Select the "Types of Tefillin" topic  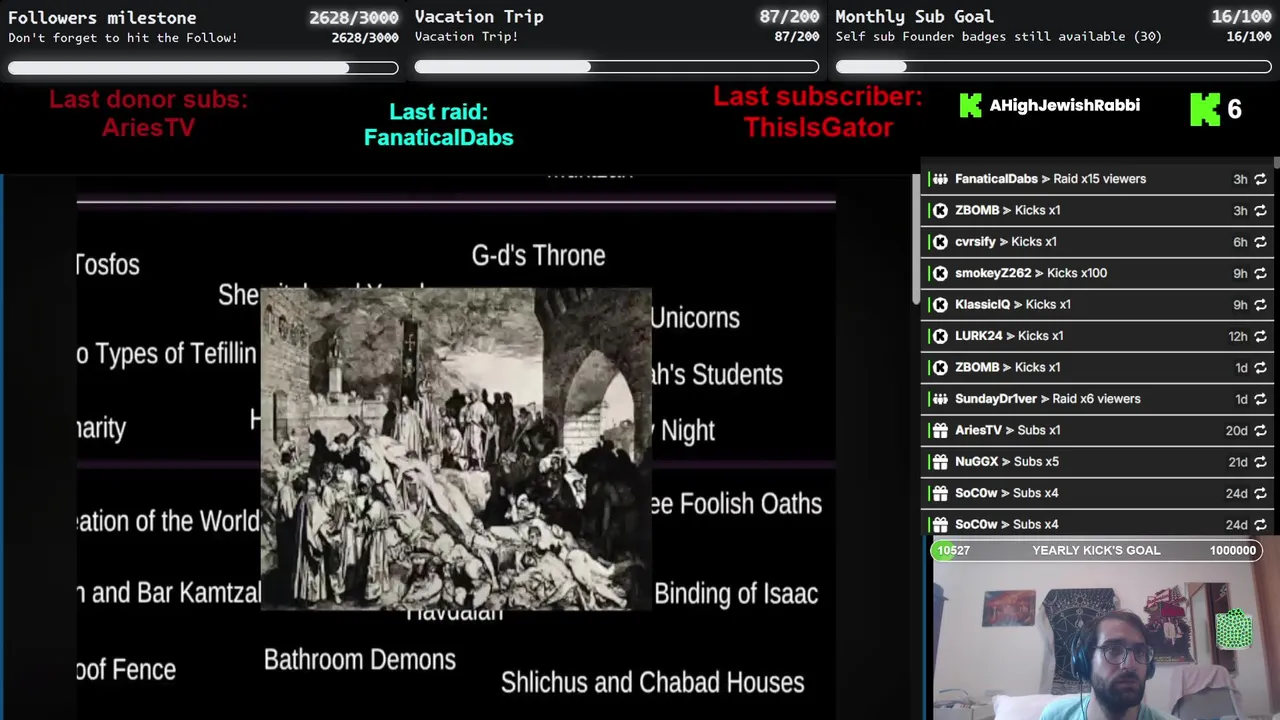(x=166, y=354)
